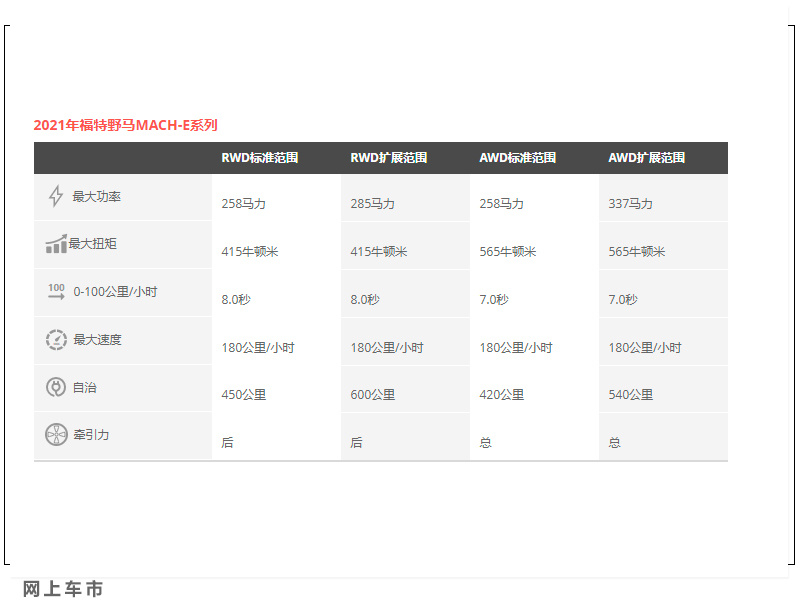Image resolution: width=800 pixels, height=600 pixels.
Task: Click the 最大扭矩 row label
Action: tap(93, 244)
